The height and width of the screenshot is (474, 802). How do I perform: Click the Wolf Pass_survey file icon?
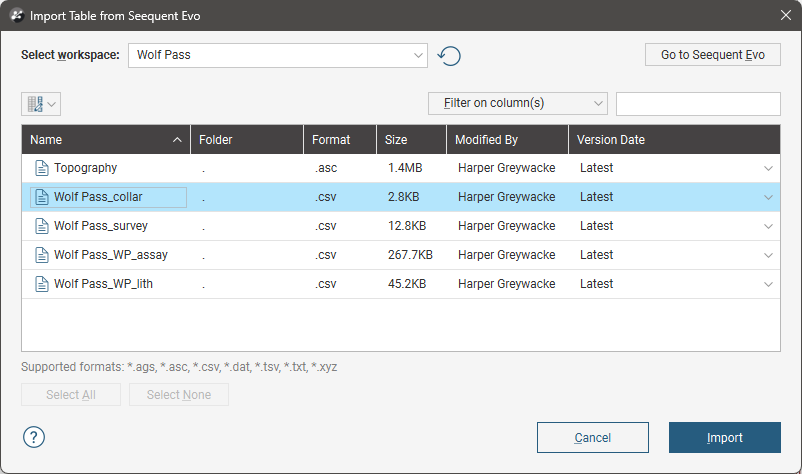(x=42, y=226)
